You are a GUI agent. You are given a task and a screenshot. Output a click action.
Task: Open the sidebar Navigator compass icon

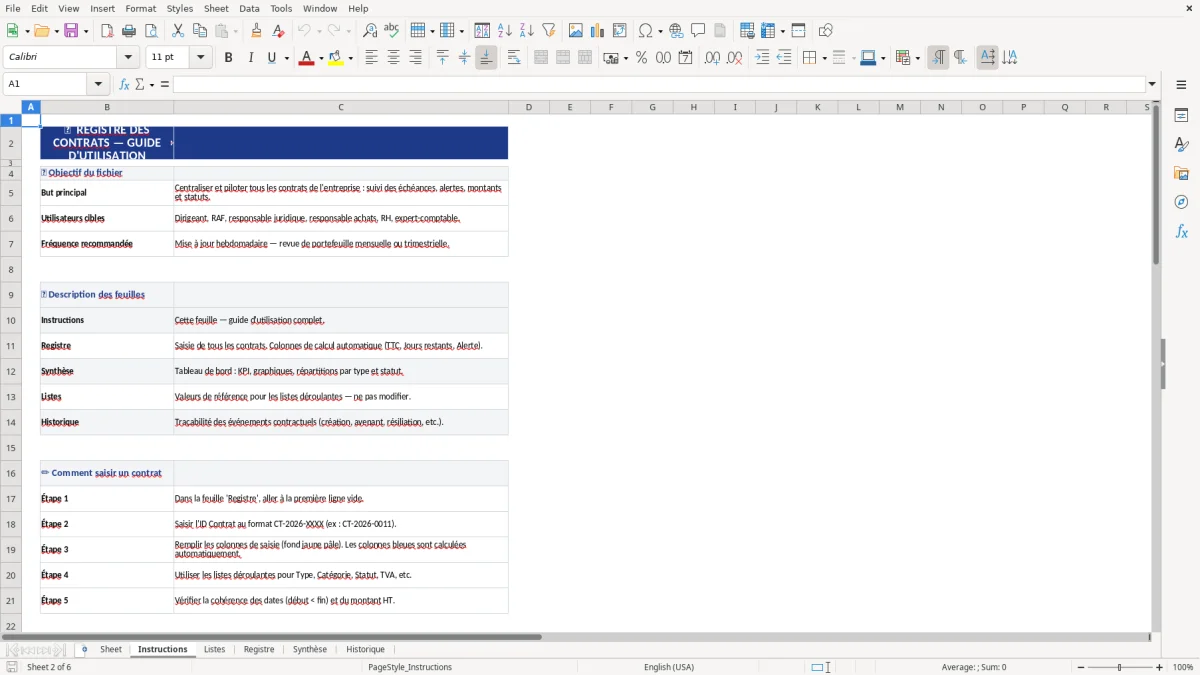1181,202
